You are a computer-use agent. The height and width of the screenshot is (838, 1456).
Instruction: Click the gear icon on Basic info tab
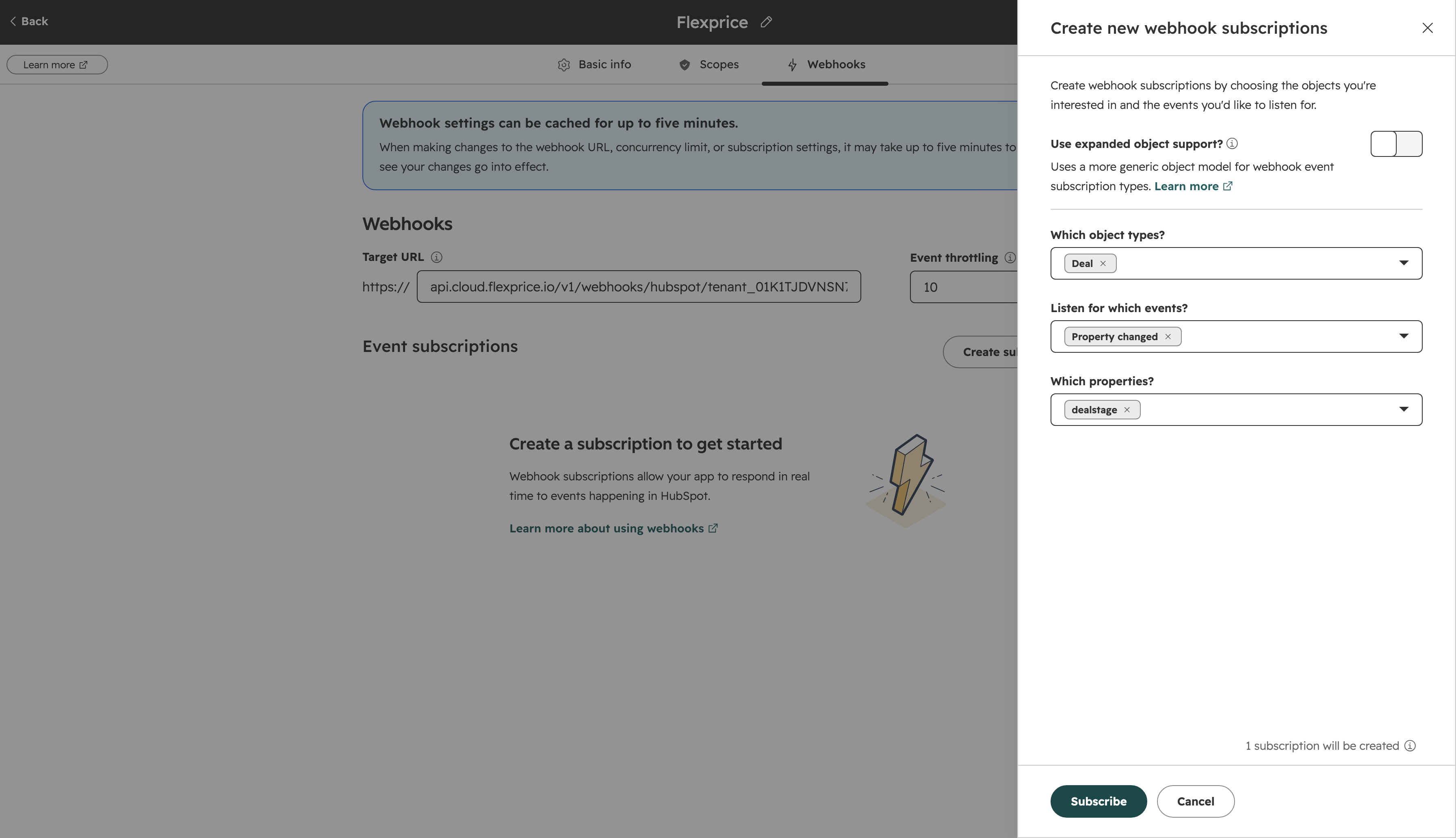pyautogui.click(x=564, y=65)
